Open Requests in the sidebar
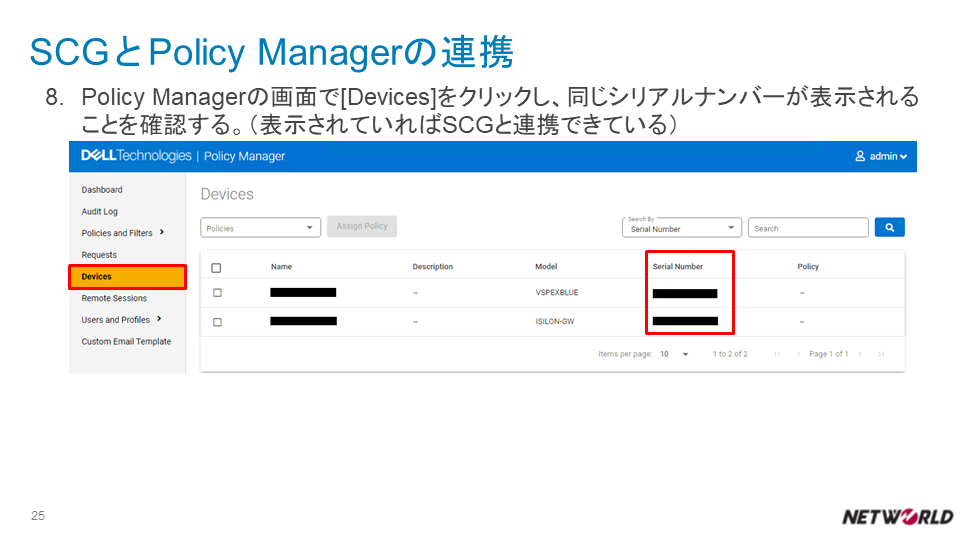 pyautogui.click(x=99, y=255)
